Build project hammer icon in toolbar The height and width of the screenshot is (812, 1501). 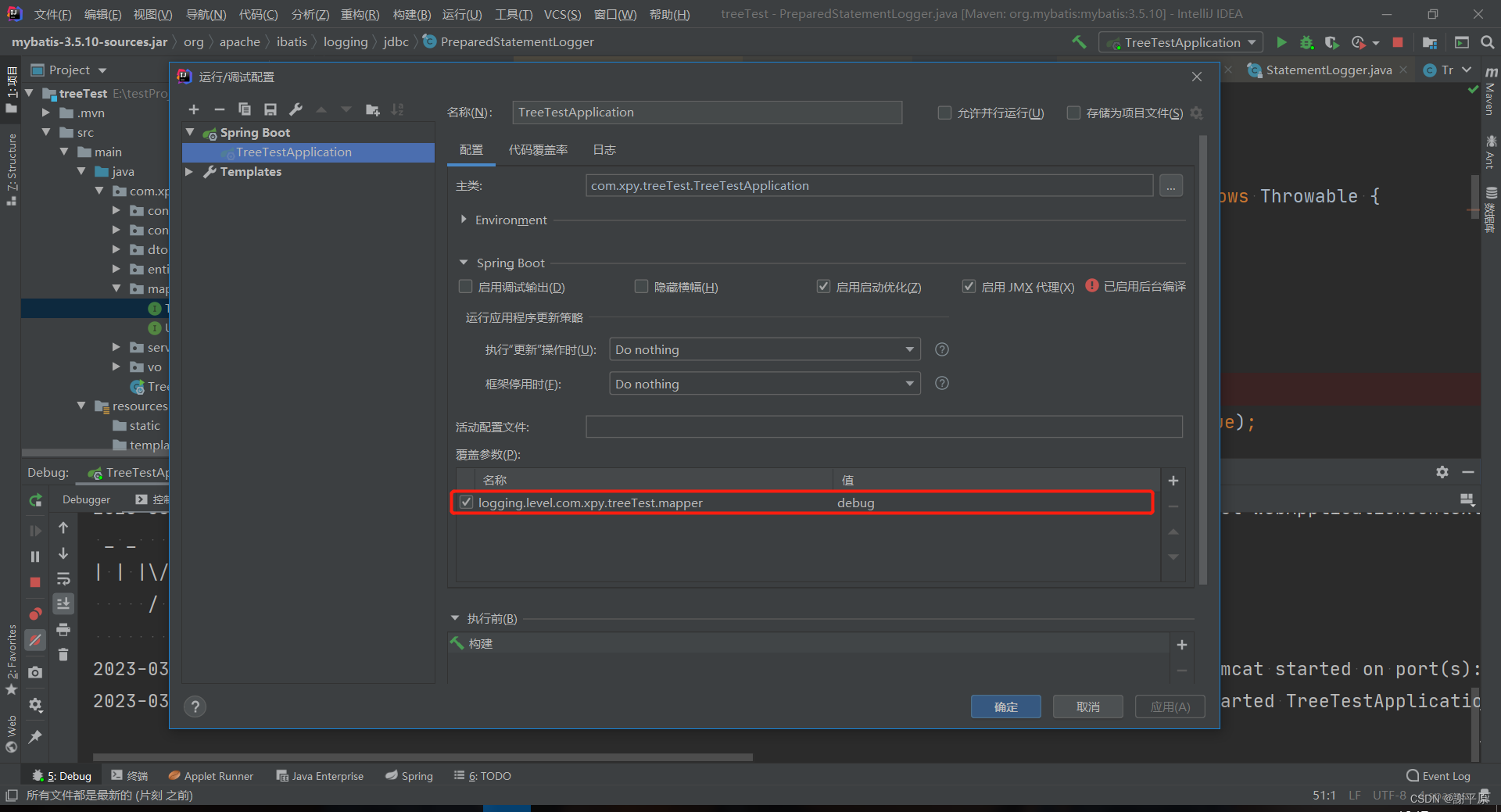click(1079, 42)
